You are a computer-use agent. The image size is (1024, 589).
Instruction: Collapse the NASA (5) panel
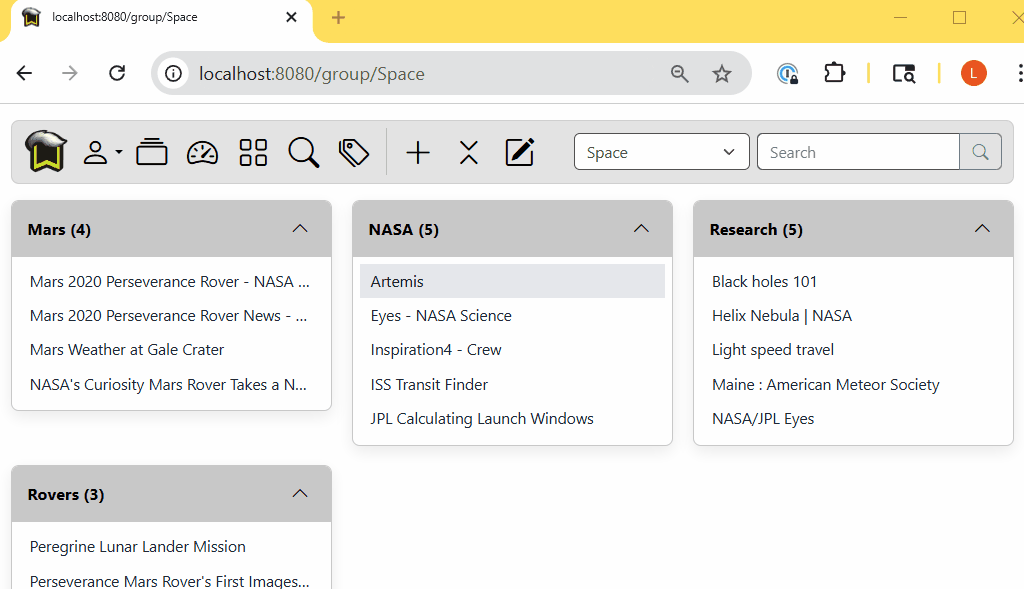pos(641,229)
